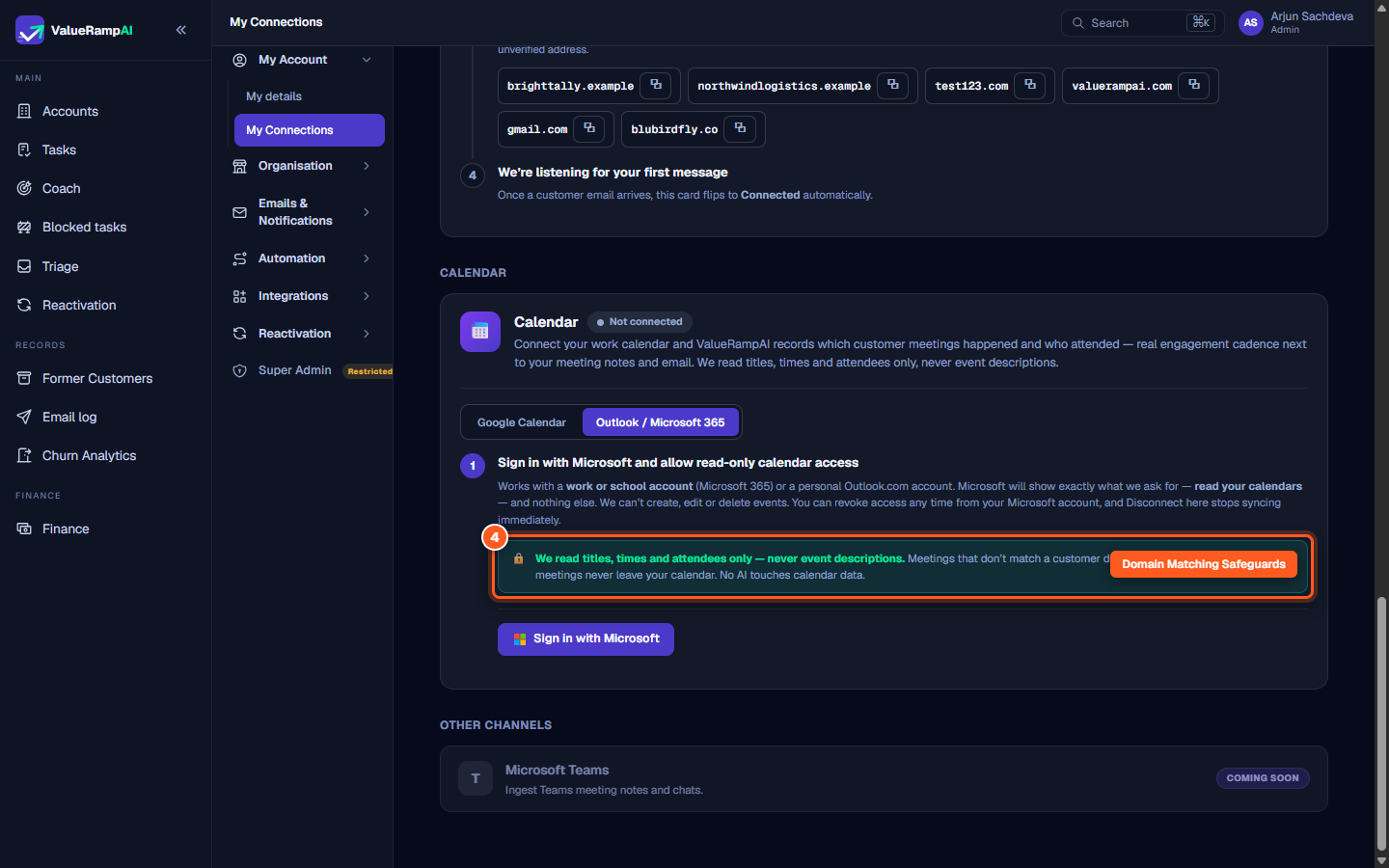1389x868 pixels.
Task: Copy the gmail.com domain
Action: click(x=589, y=128)
